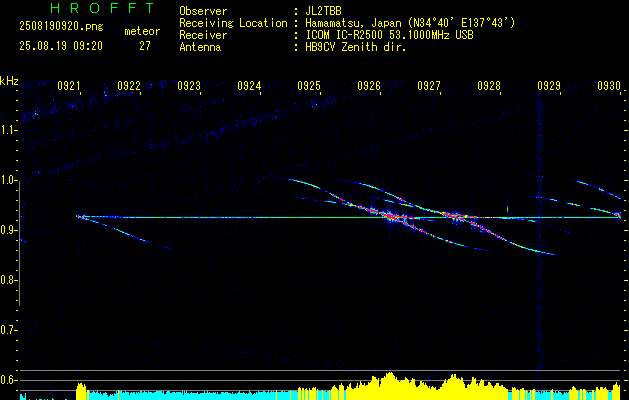Click the meteor count 27
Screen dimensions: 629x400
[x=145, y=46]
